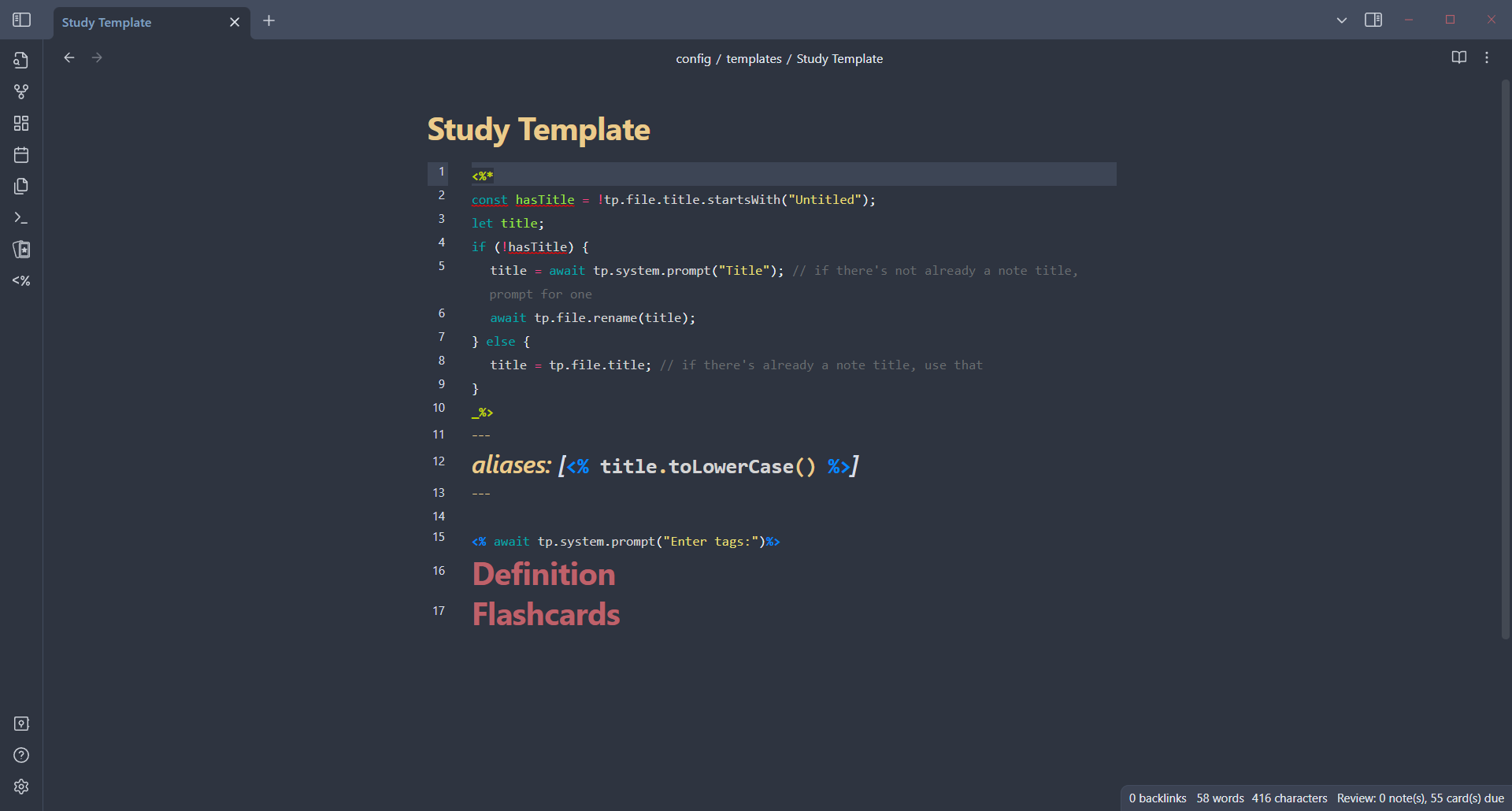Click the templates folder in breadcrumb
This screenshot has height=811, width=1512.
pyautogui.click(x=754, y=59)
